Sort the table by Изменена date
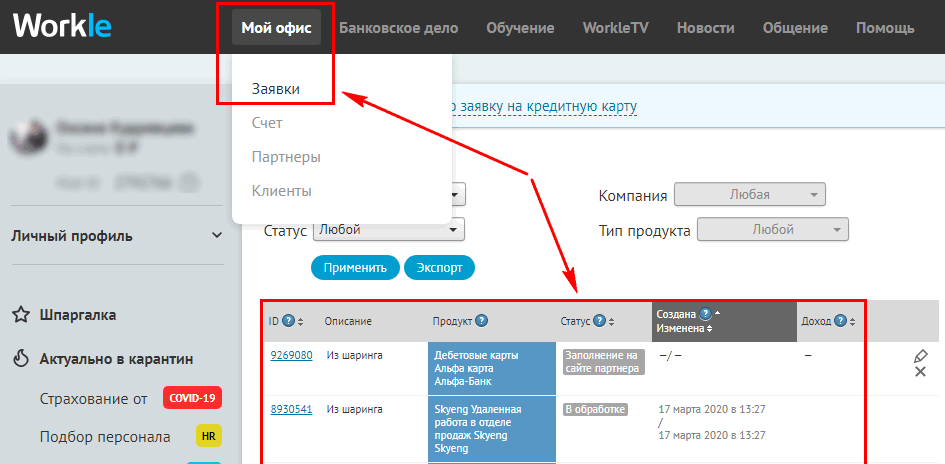The height and width of the screenshot is (464, 945). 709,329
